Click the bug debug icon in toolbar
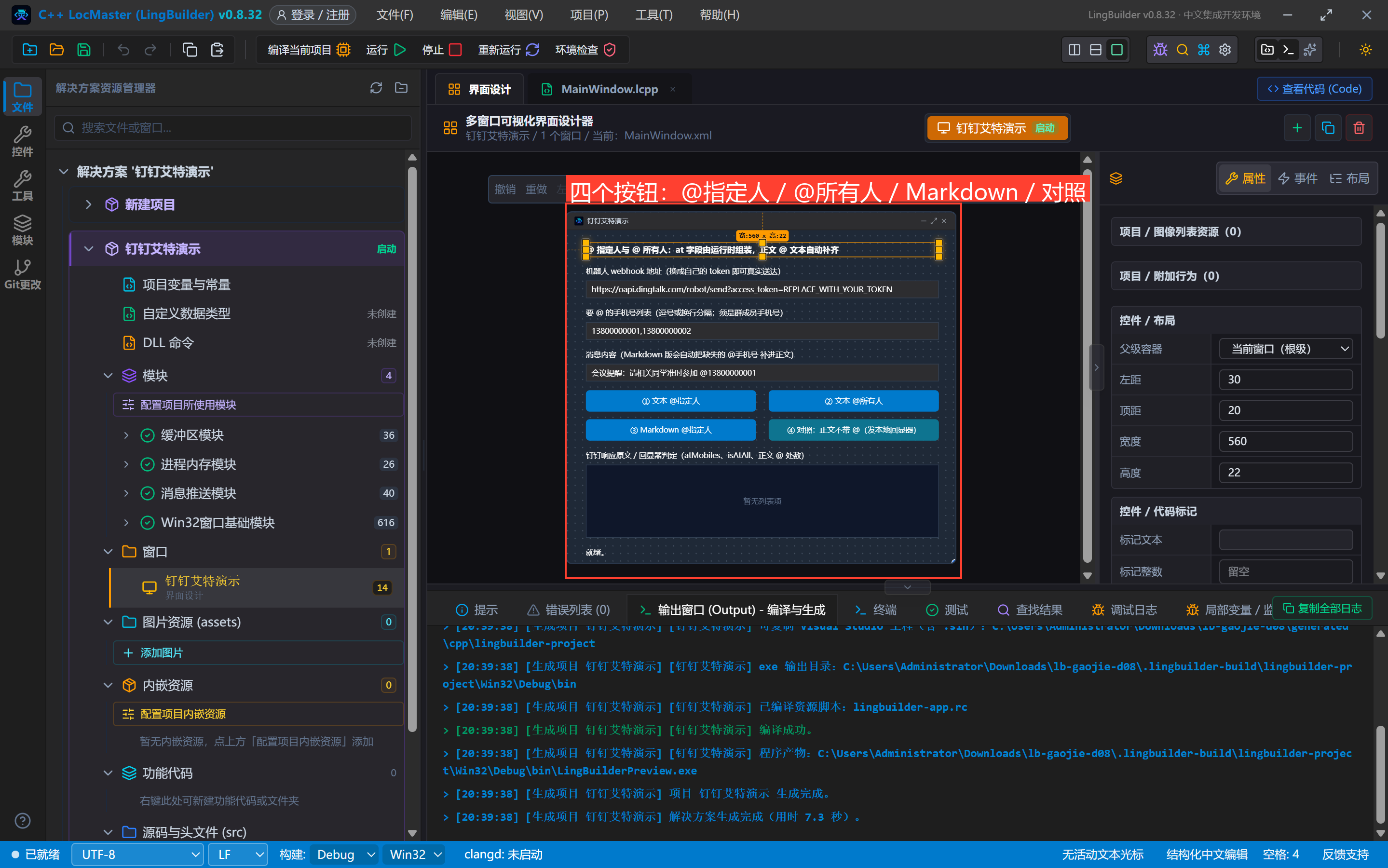 [x=1160, y=50]
